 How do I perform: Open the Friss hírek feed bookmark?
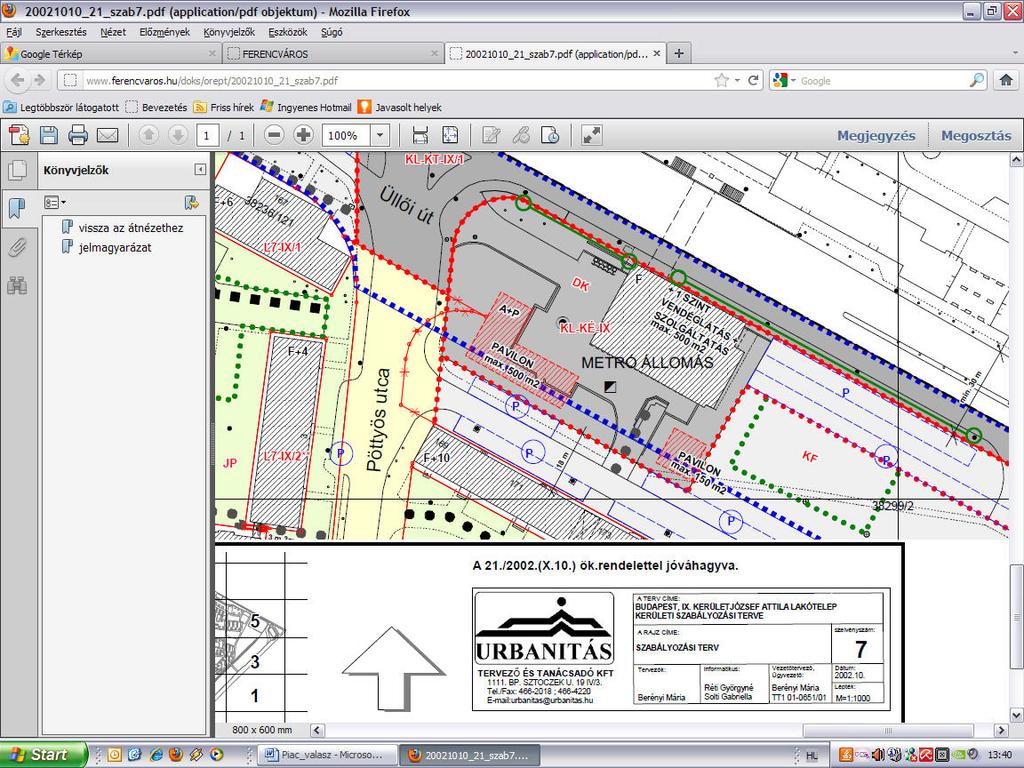pyautogui.click(x=223, y=107)
